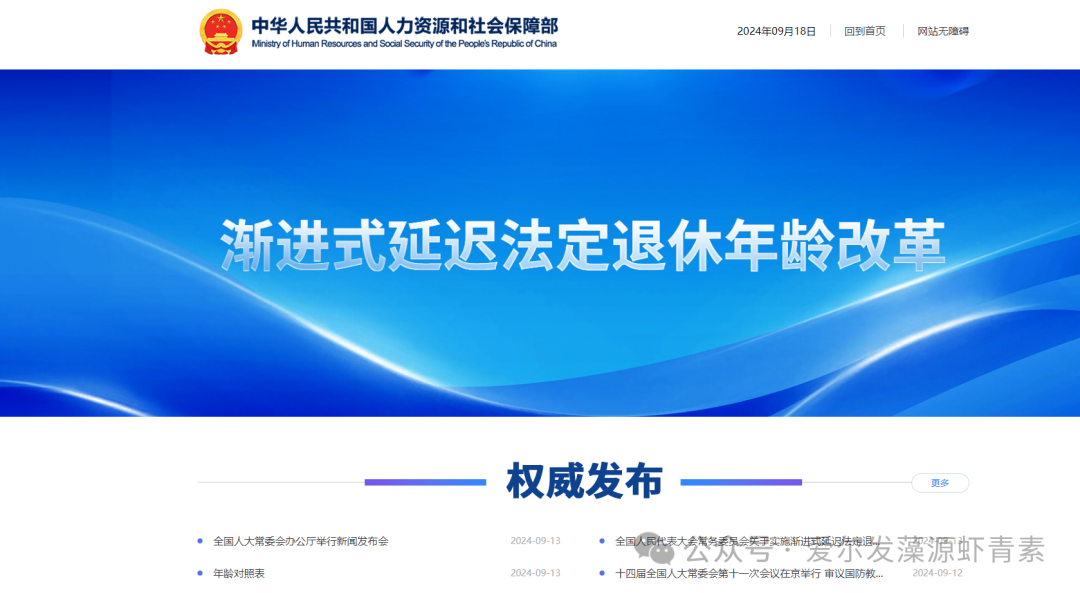Click the bullet before 全国人民代表大会常务委员会 item
Viewport: 1080px width, 593px height.
604,540
